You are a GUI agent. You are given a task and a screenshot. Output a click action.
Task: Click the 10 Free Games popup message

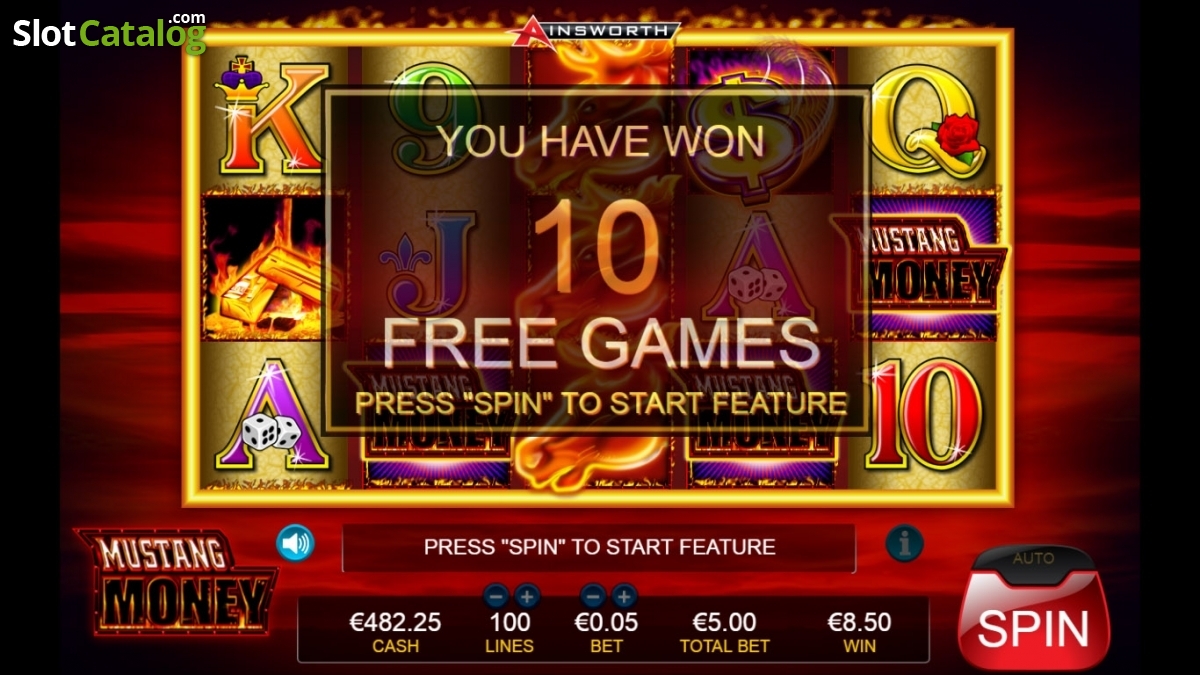[597, 262]
